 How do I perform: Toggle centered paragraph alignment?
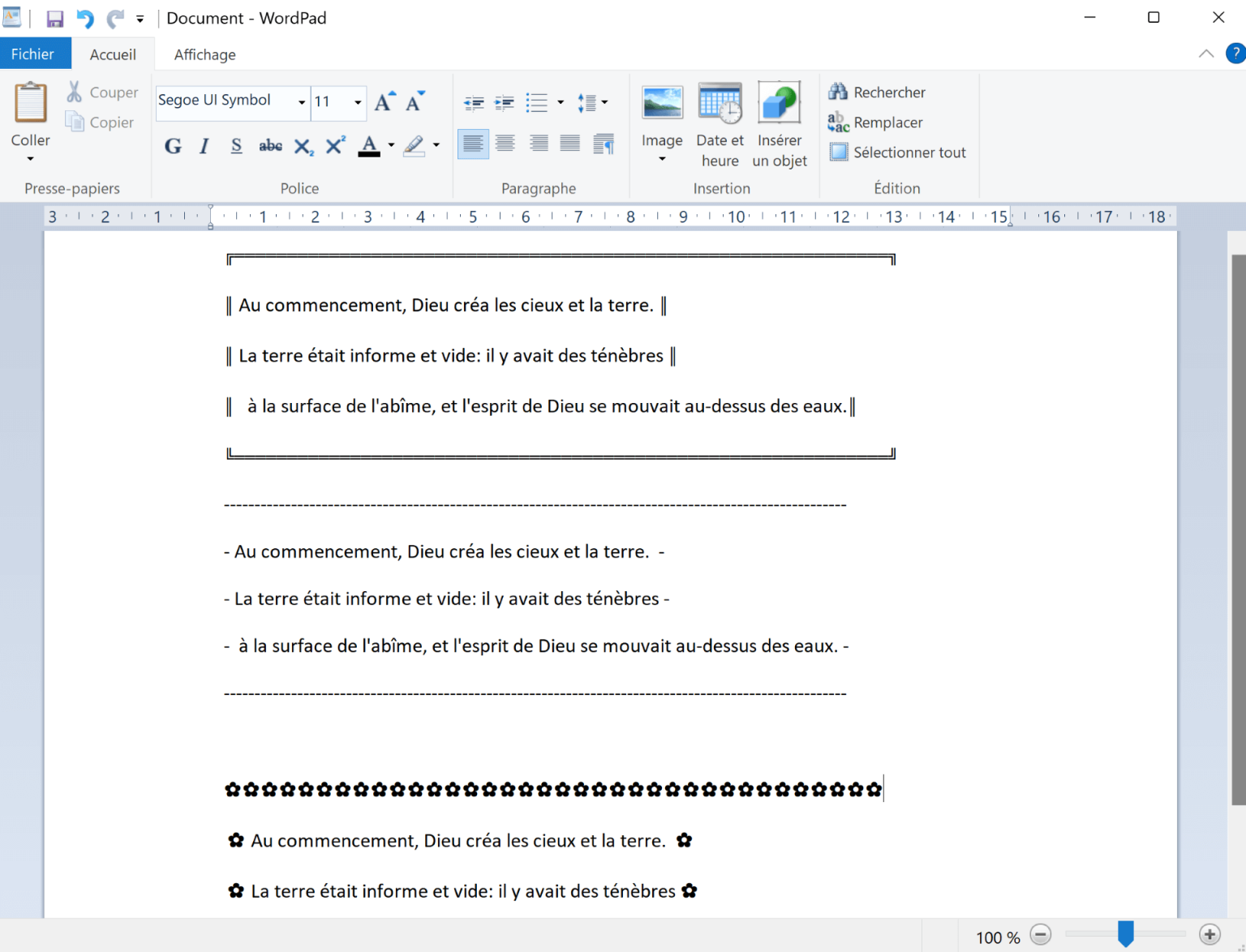click(x=505, y=144)
